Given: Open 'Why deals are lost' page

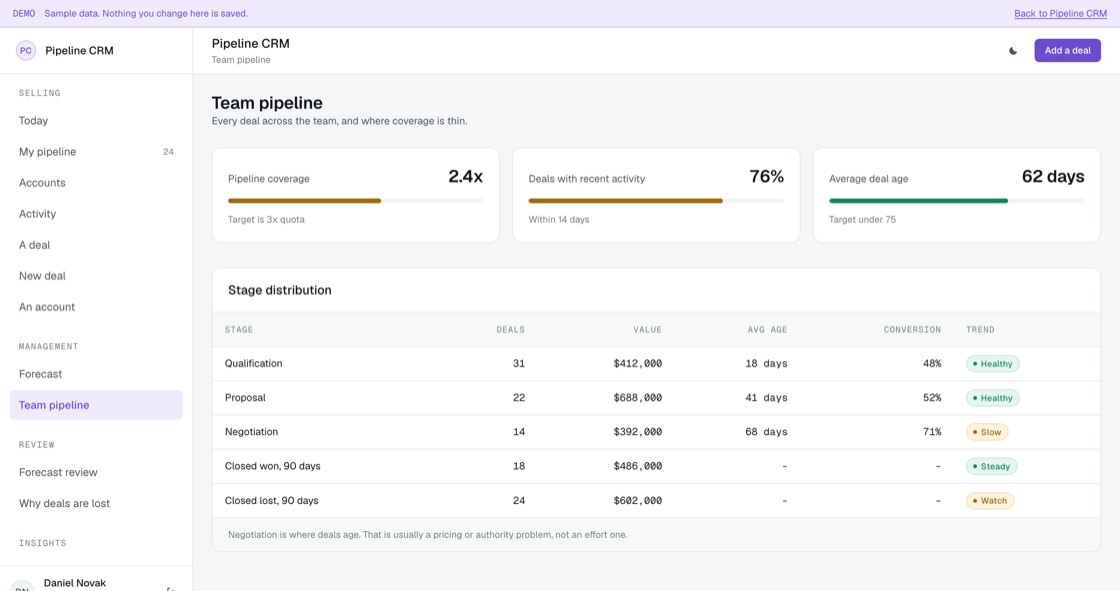Looking at the screenshot, I should [x=96, y=503].
